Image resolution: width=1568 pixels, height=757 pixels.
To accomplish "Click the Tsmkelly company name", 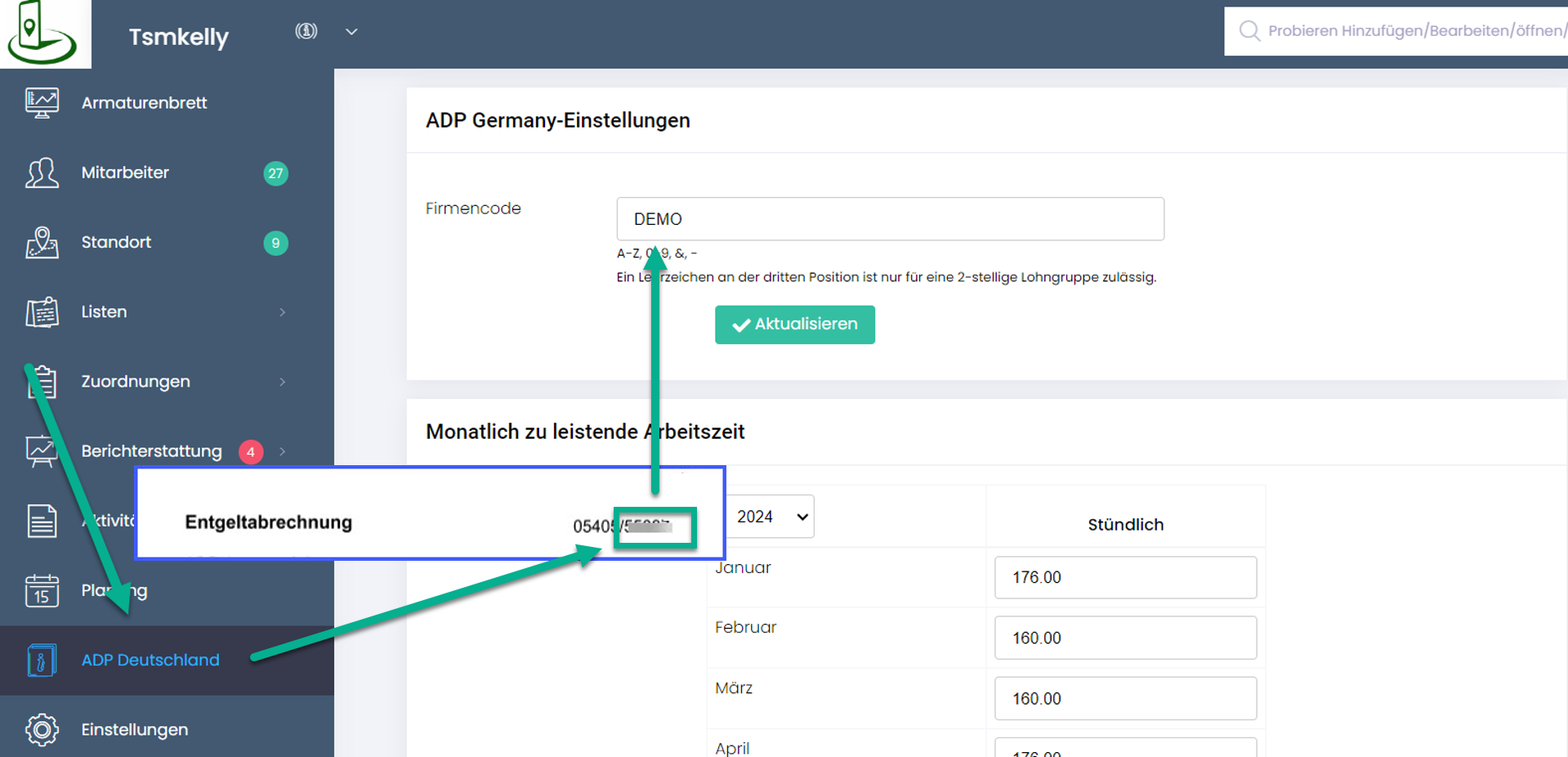I will (x=179, y=37).
